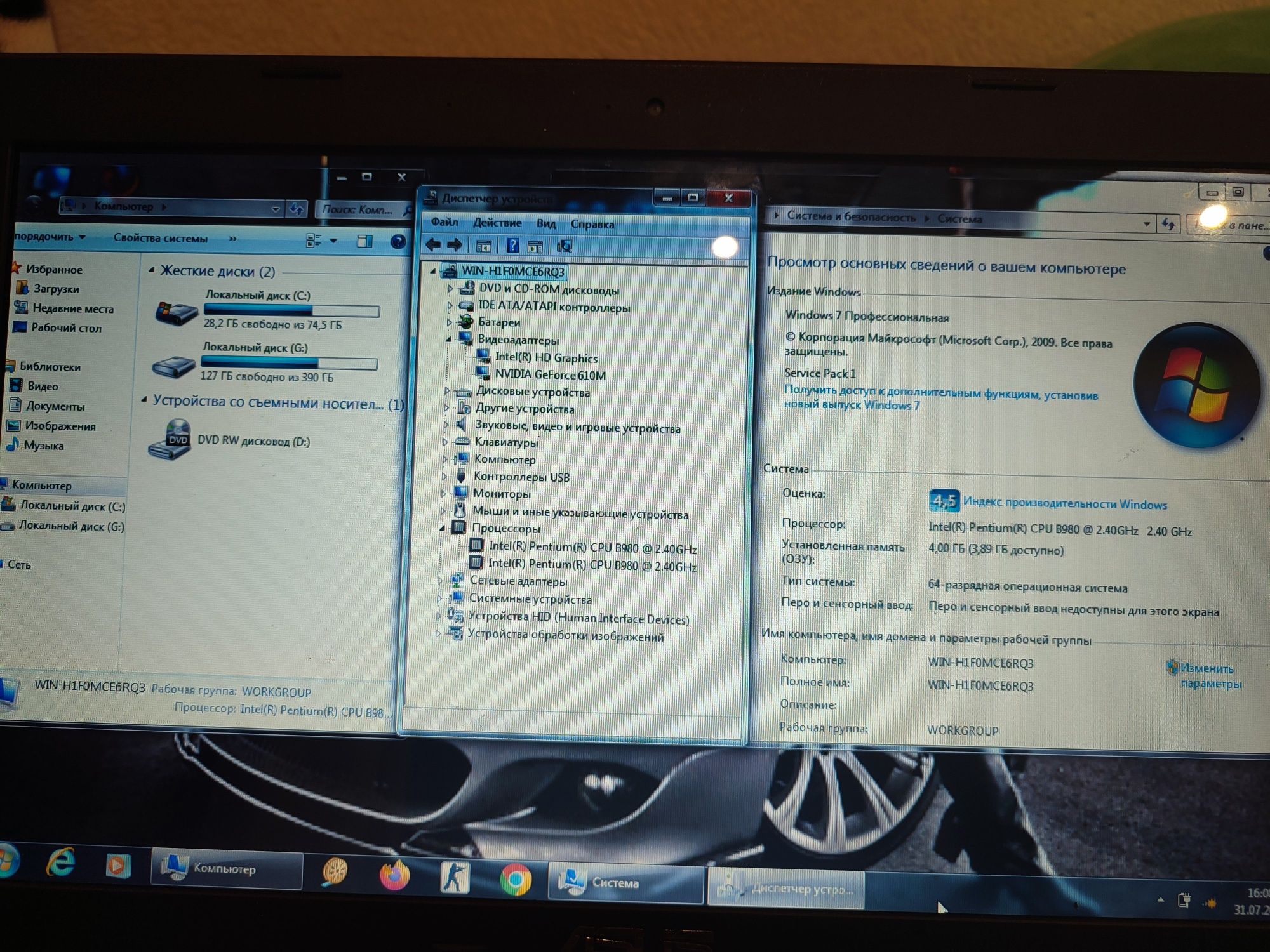Viewport: 1270px width, 952px height.
Task: Open Действие menu in Device Manager
Action: [497, 223]
